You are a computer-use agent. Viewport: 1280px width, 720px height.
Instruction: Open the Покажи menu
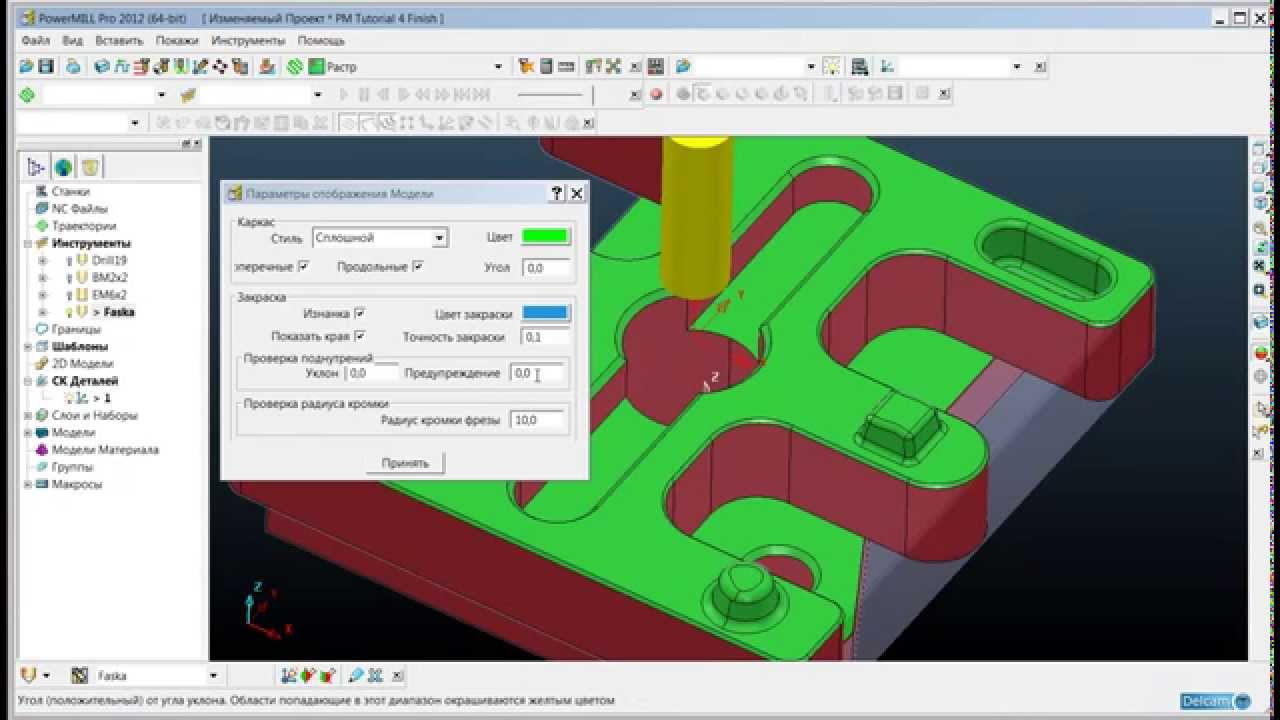[177, 41]
